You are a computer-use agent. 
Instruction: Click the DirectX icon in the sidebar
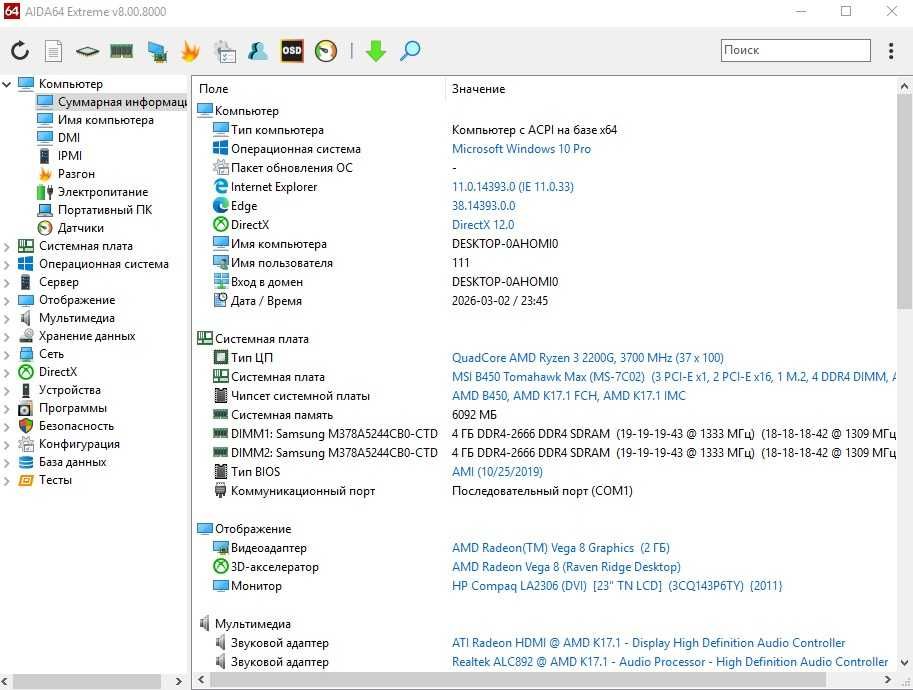[x=26, y=372]
